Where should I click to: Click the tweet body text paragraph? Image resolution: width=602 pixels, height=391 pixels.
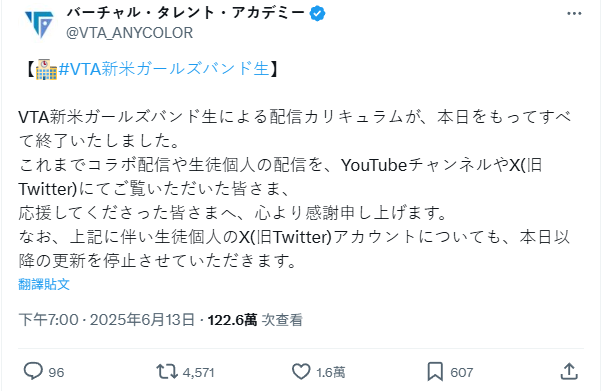point(295,189)
